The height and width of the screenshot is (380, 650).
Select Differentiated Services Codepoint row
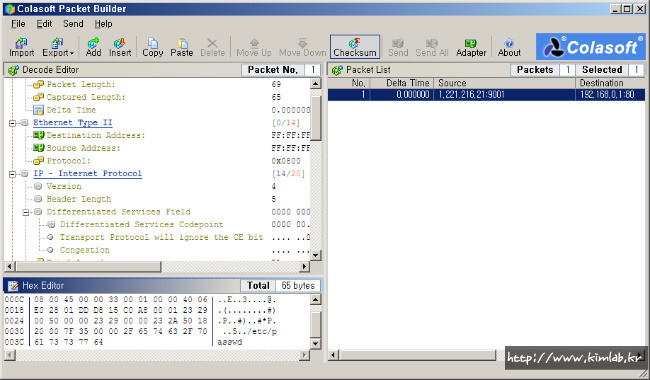coord(142,225)
